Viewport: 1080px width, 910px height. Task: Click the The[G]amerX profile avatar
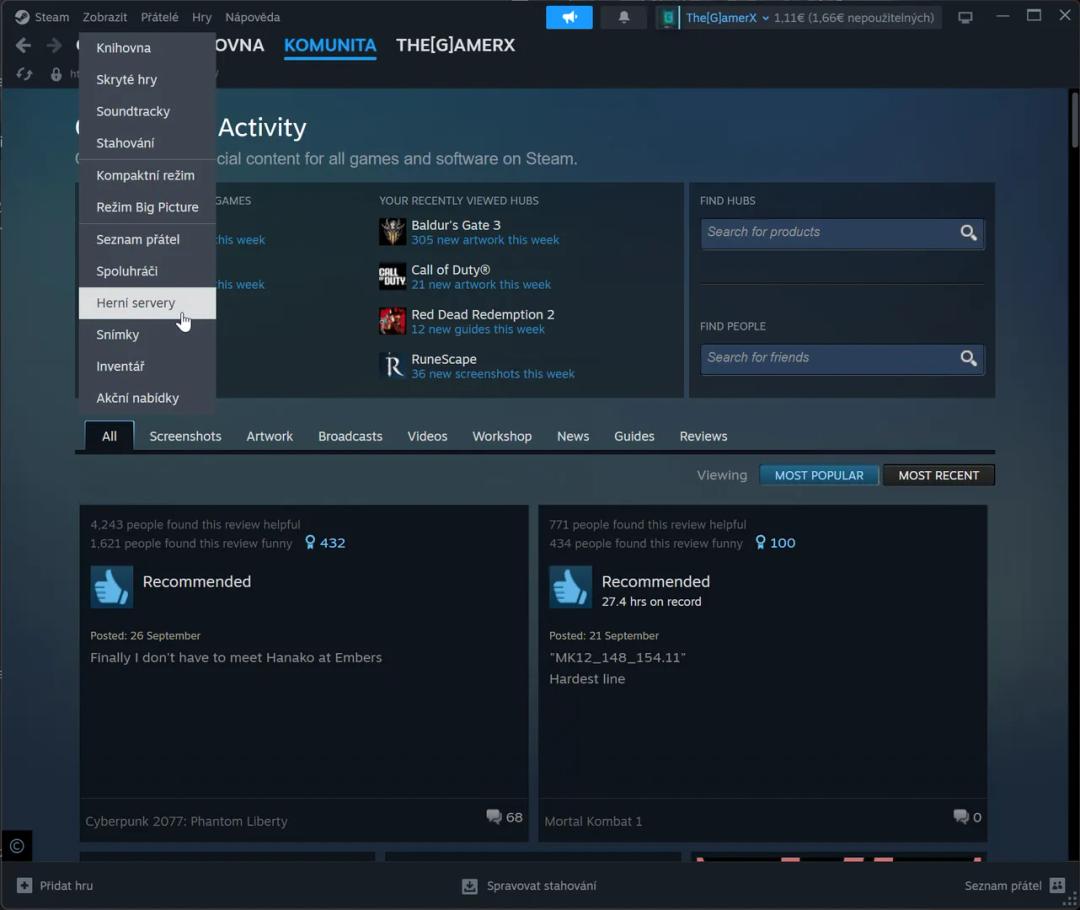[x=667, y=17]
